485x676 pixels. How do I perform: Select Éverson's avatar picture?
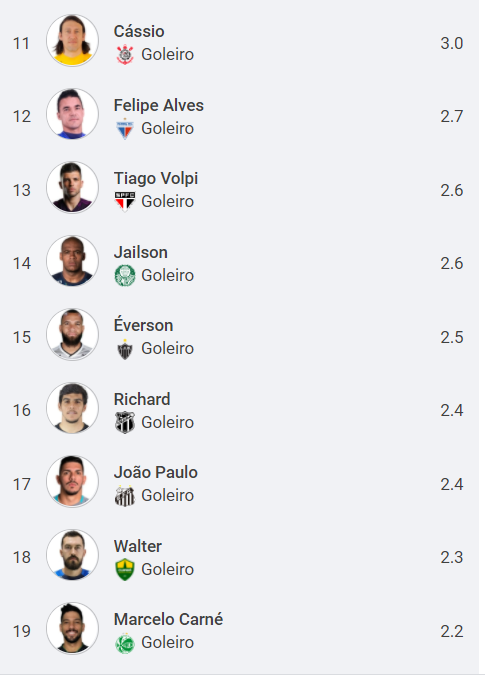pos(72,334)
